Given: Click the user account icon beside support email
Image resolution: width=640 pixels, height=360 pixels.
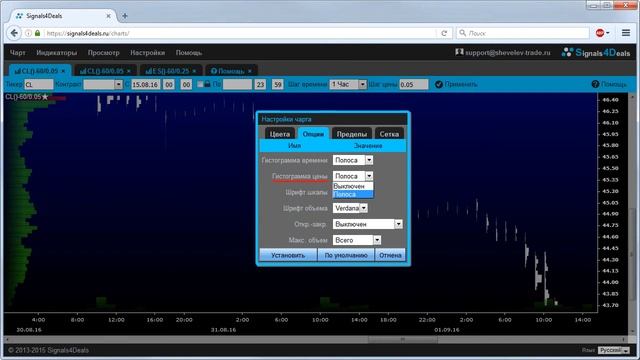Looking at the screenshot, I should [459, 52].
